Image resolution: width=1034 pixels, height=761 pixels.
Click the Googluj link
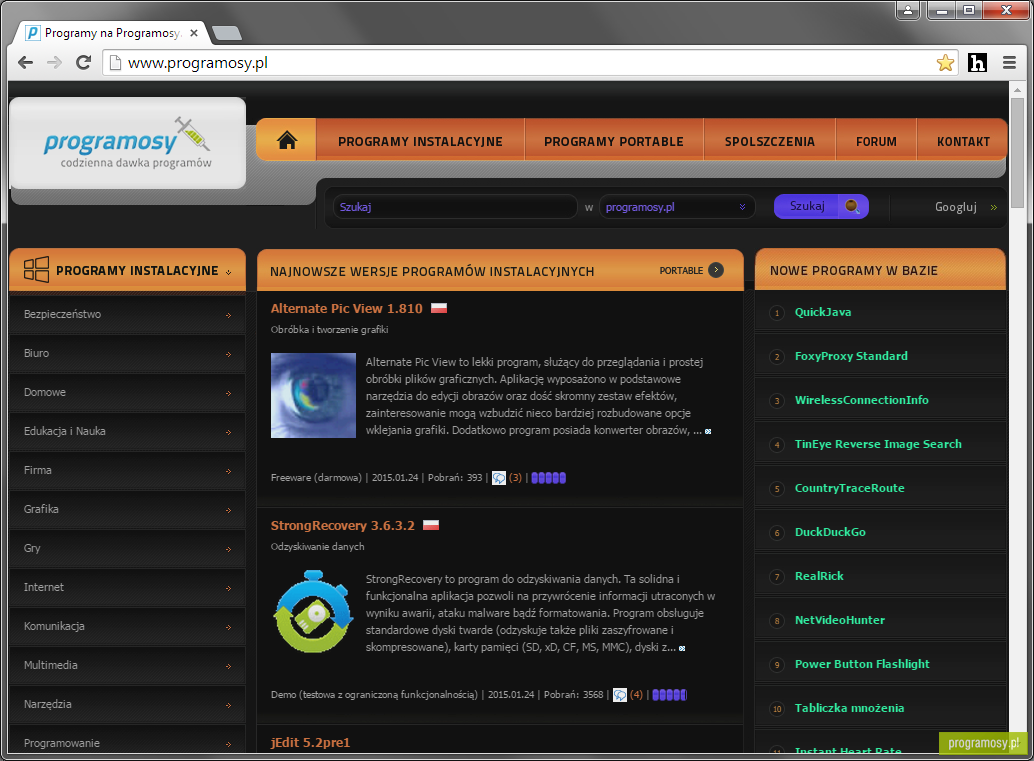click(x=956, y=207)
